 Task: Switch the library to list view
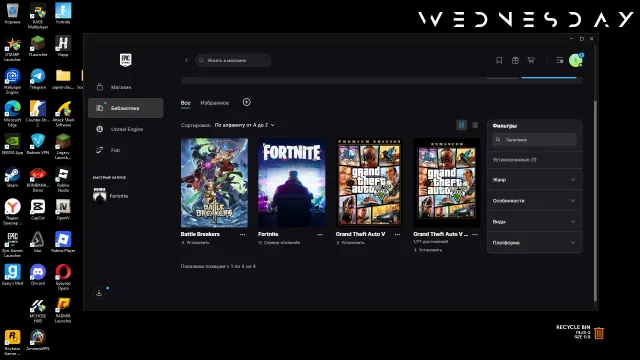475,125
